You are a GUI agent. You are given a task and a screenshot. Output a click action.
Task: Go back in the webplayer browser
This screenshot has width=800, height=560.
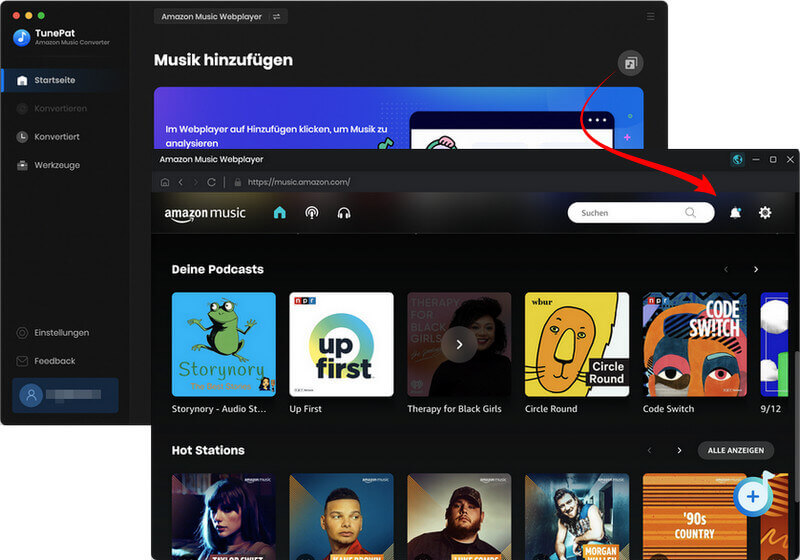coord(181,182)
